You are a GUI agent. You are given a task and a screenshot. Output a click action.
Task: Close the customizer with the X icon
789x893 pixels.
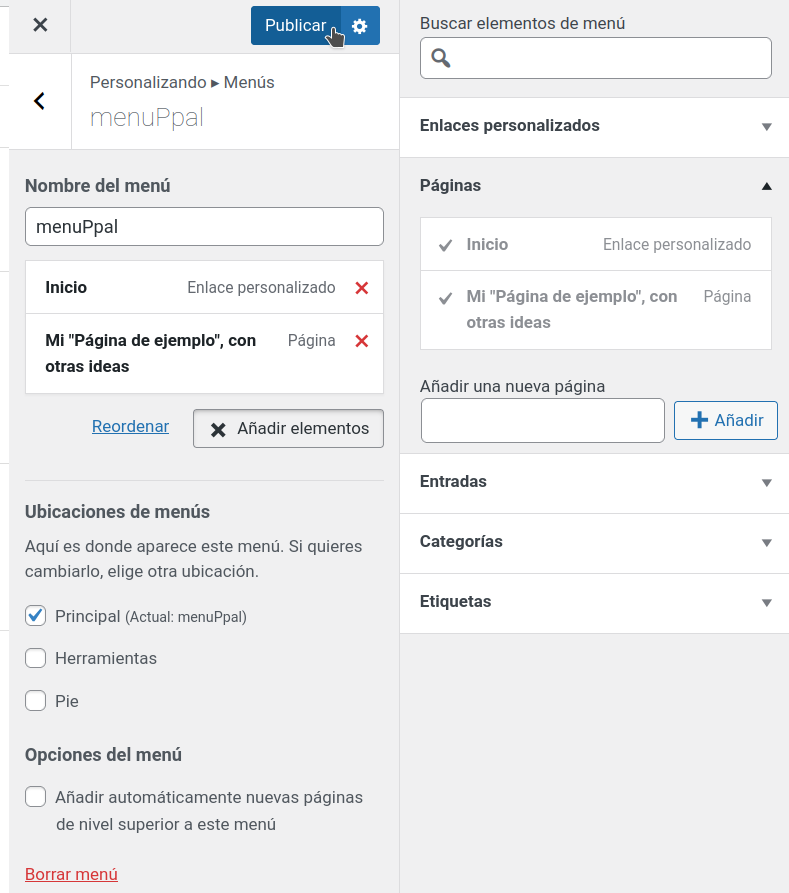point(40,25)
